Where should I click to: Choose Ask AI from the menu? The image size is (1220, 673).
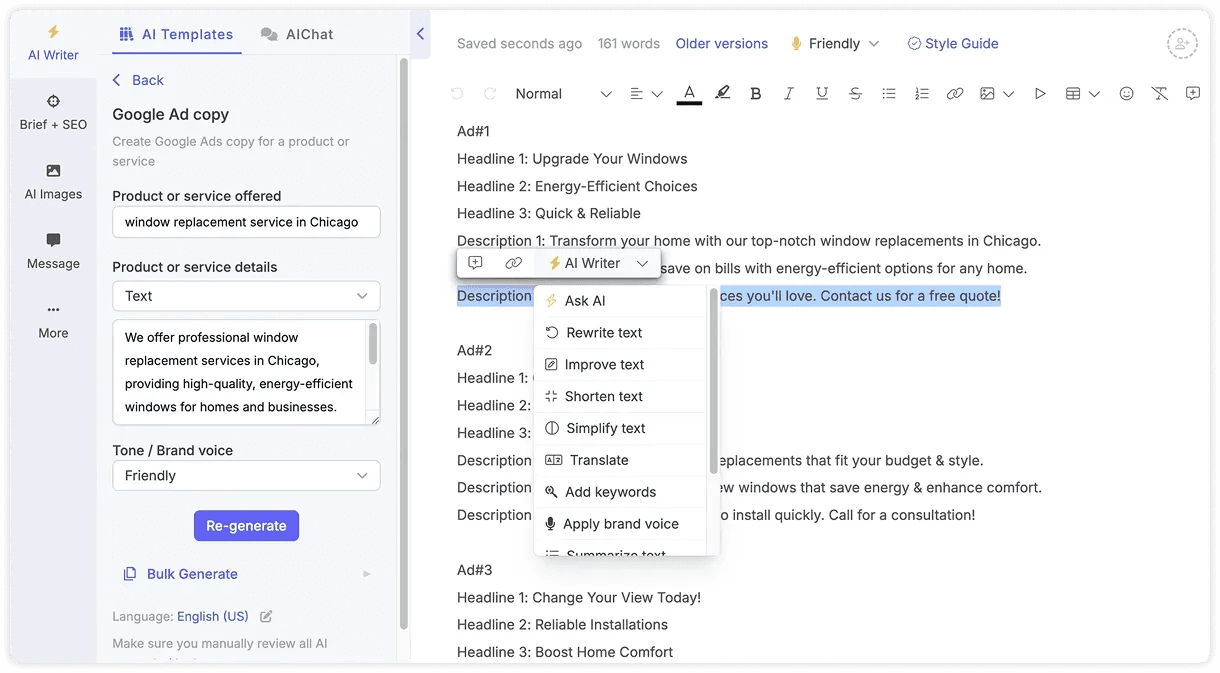(x=621, y=301)
